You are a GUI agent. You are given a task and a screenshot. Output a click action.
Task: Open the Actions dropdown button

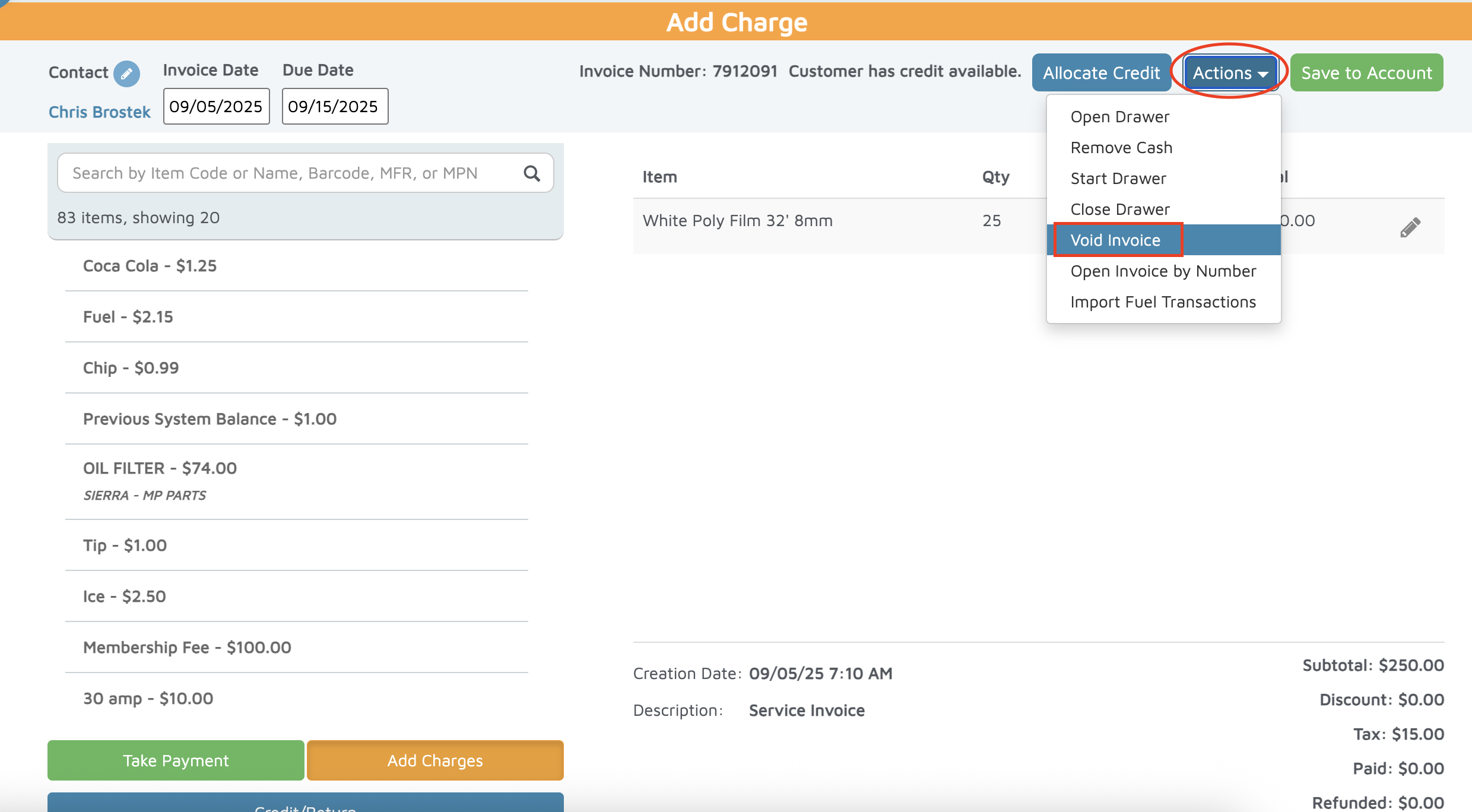pyautogui.click(x=1230, y=73)
